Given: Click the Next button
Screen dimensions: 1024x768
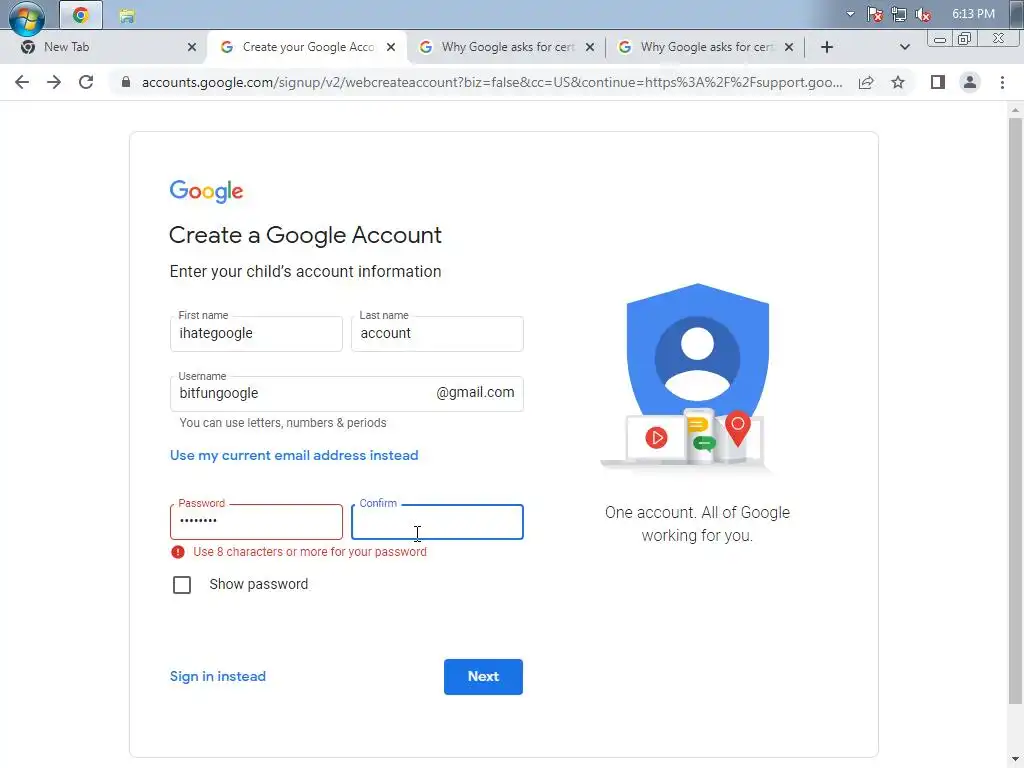Looking at the screenshot, I should [483, 677].
